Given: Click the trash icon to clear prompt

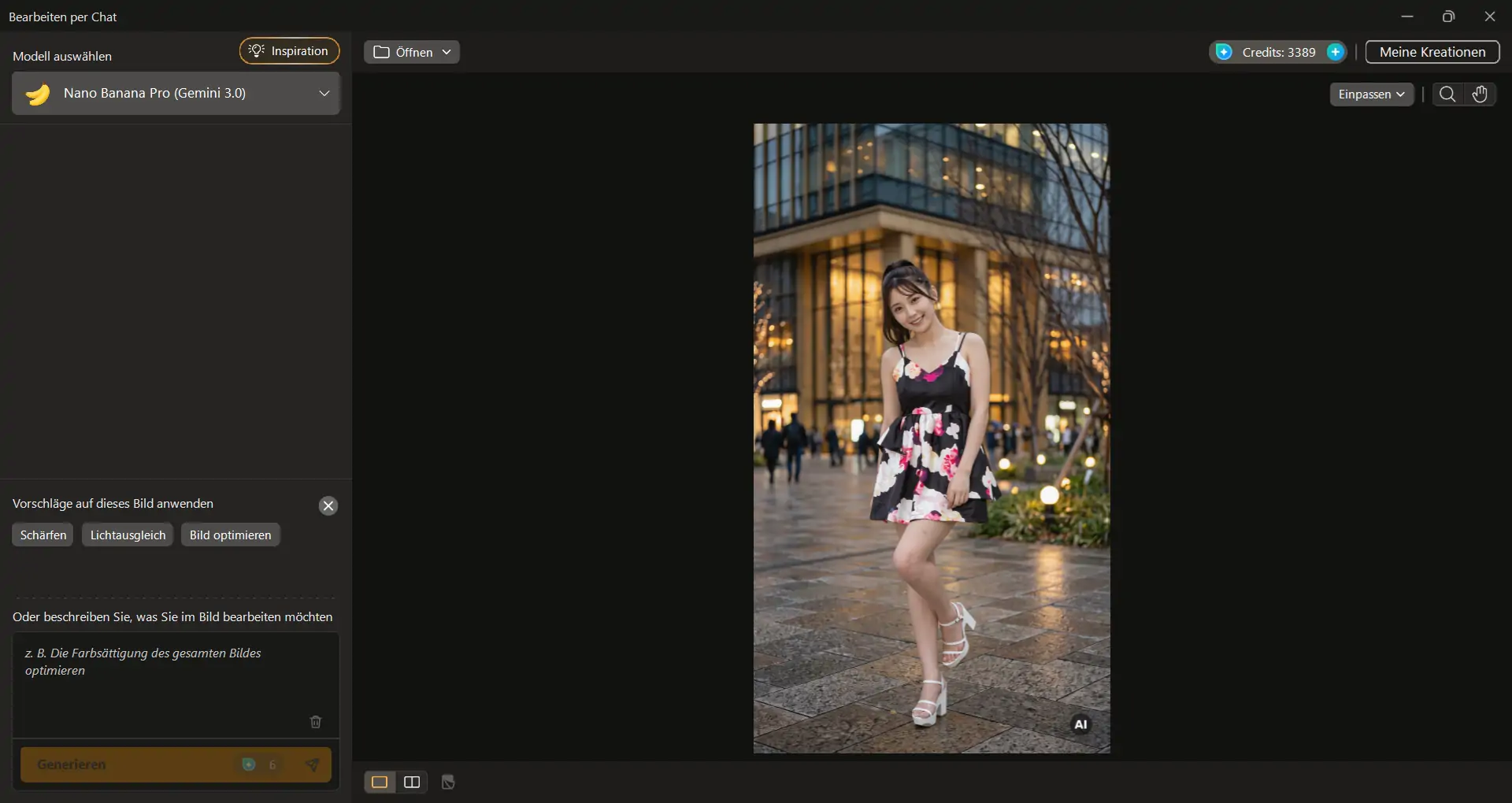Looking at the screenshot, I should [316, 721].
